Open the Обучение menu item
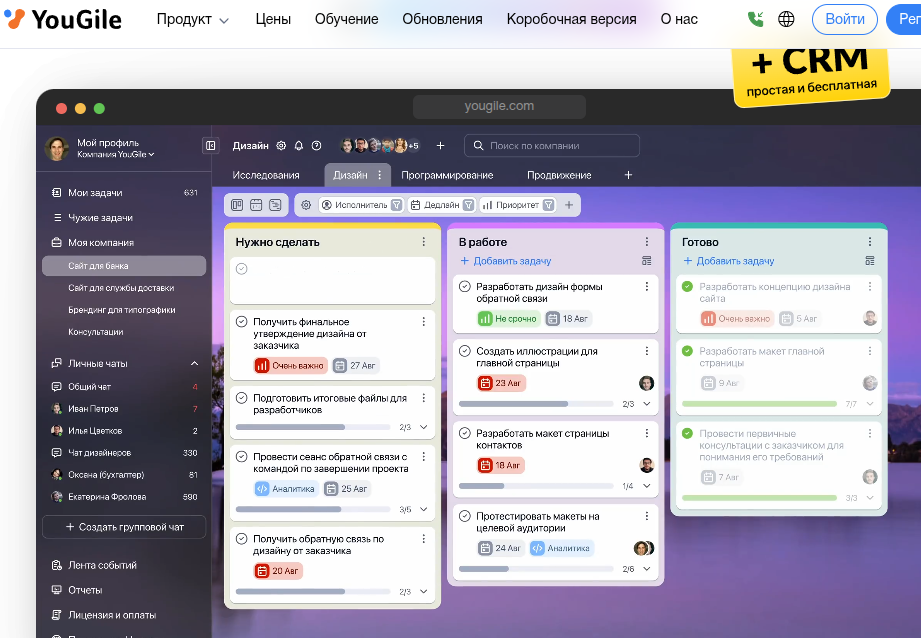The image size is (921, 638). click(347, 19)
